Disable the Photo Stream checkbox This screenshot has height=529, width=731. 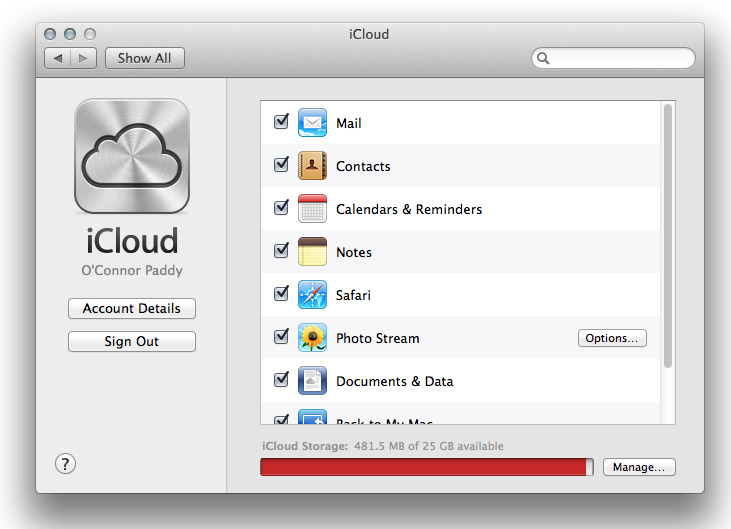(x=281, y=336)
